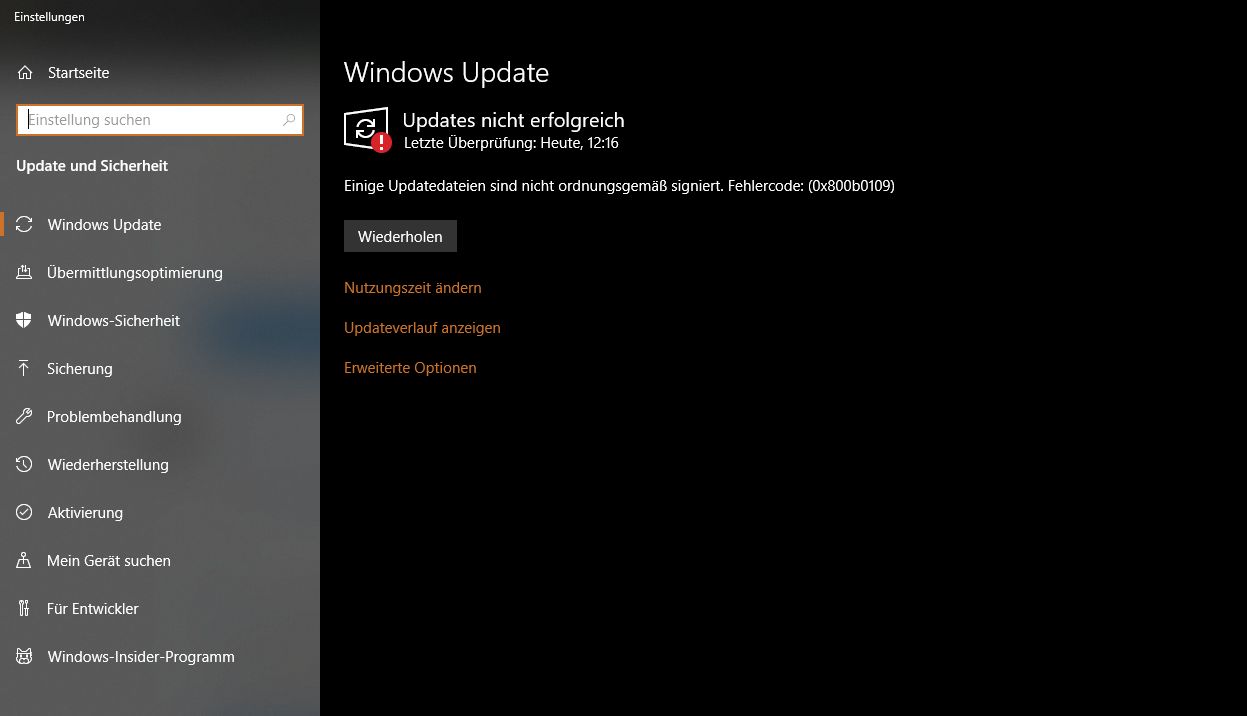The height and width of the screenshot is (716, 1247).
Task: Open the Aktivierung page
Action: click(x=160, y=513)
